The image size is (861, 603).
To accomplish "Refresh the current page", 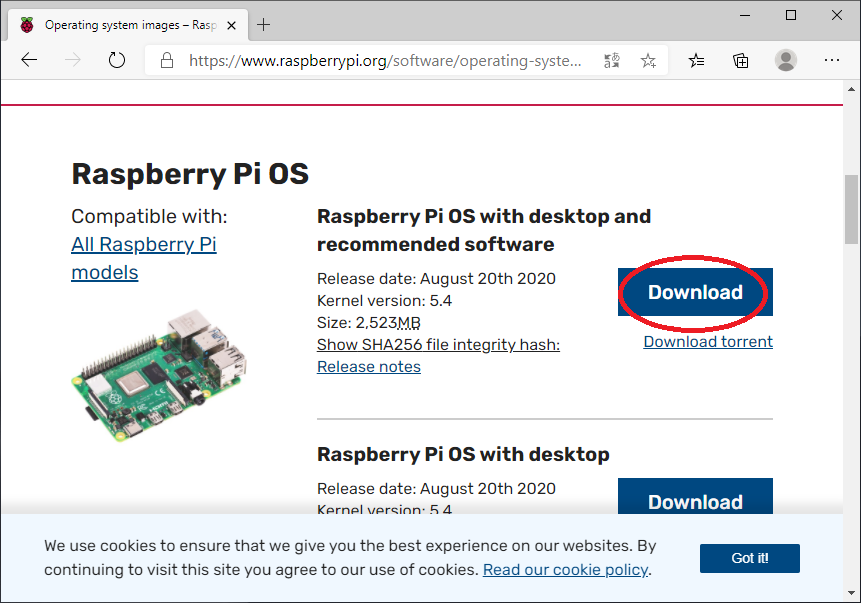I will coord(117,60).
